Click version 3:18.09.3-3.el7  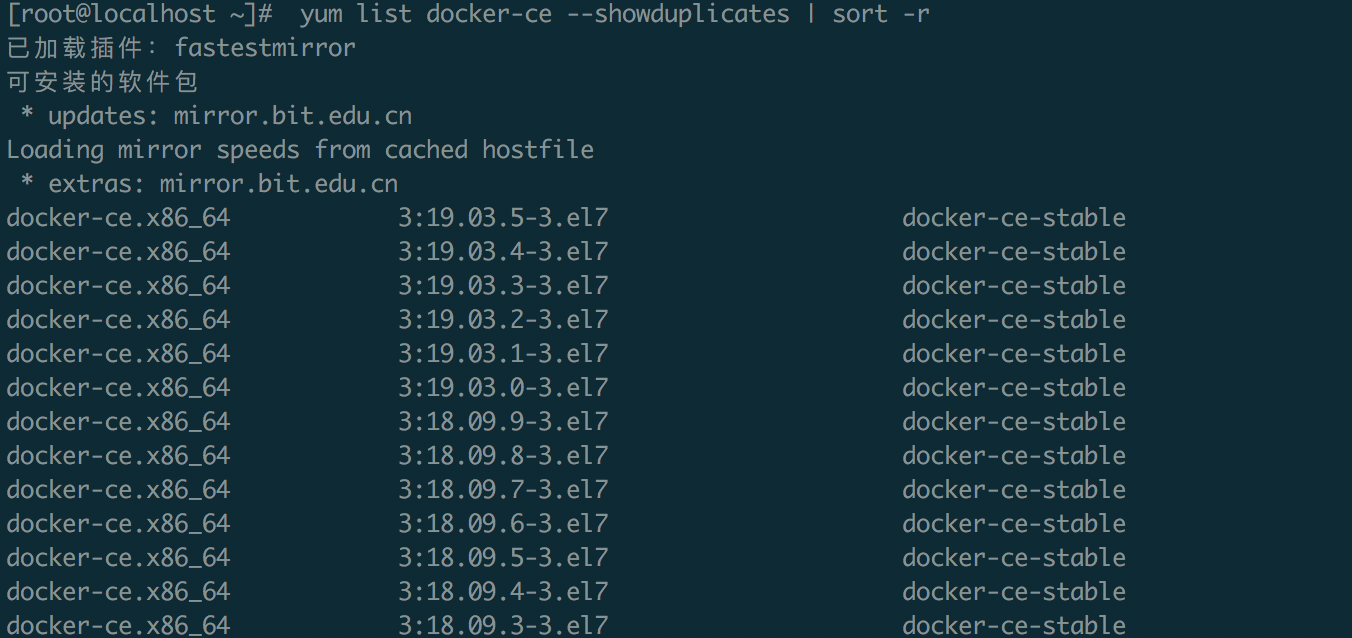503,626
